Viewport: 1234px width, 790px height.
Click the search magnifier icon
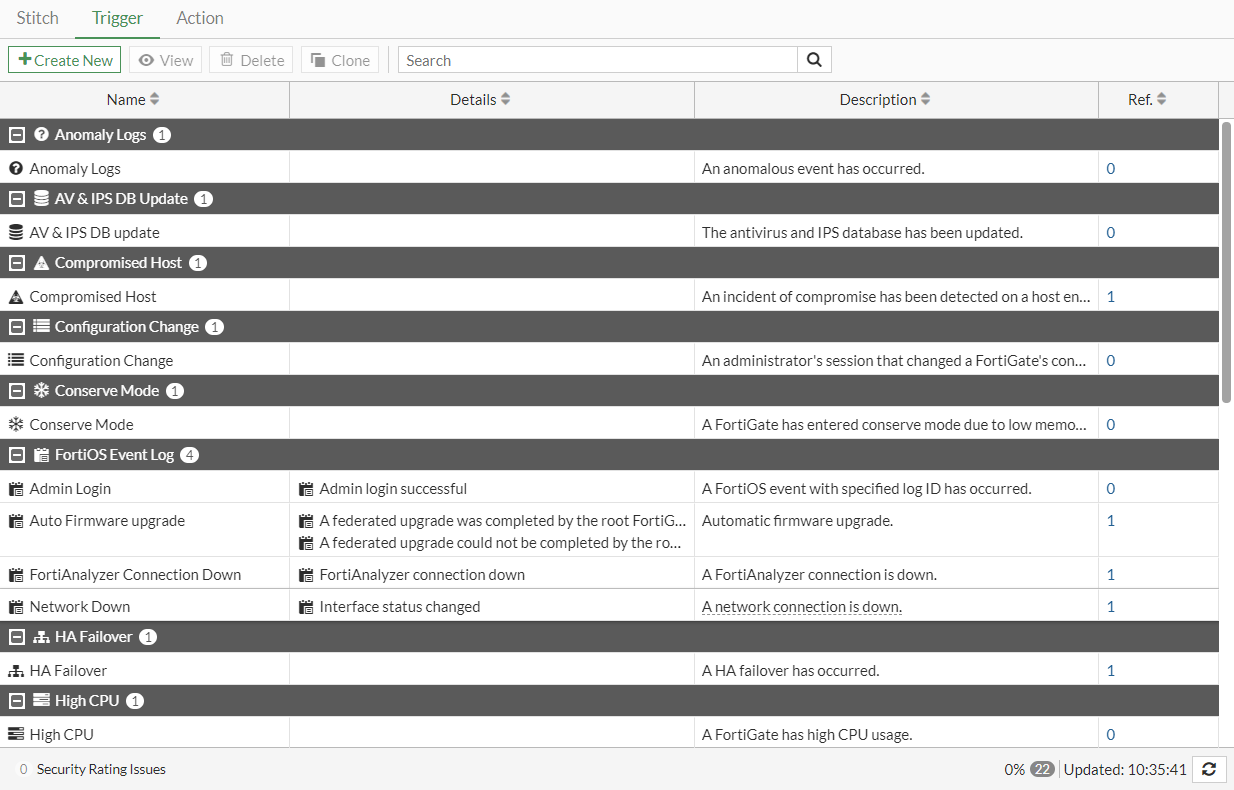(814, 60)
